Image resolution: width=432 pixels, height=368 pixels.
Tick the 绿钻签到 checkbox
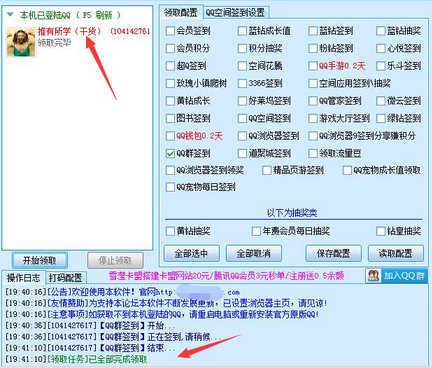click(x=380, y=118)
